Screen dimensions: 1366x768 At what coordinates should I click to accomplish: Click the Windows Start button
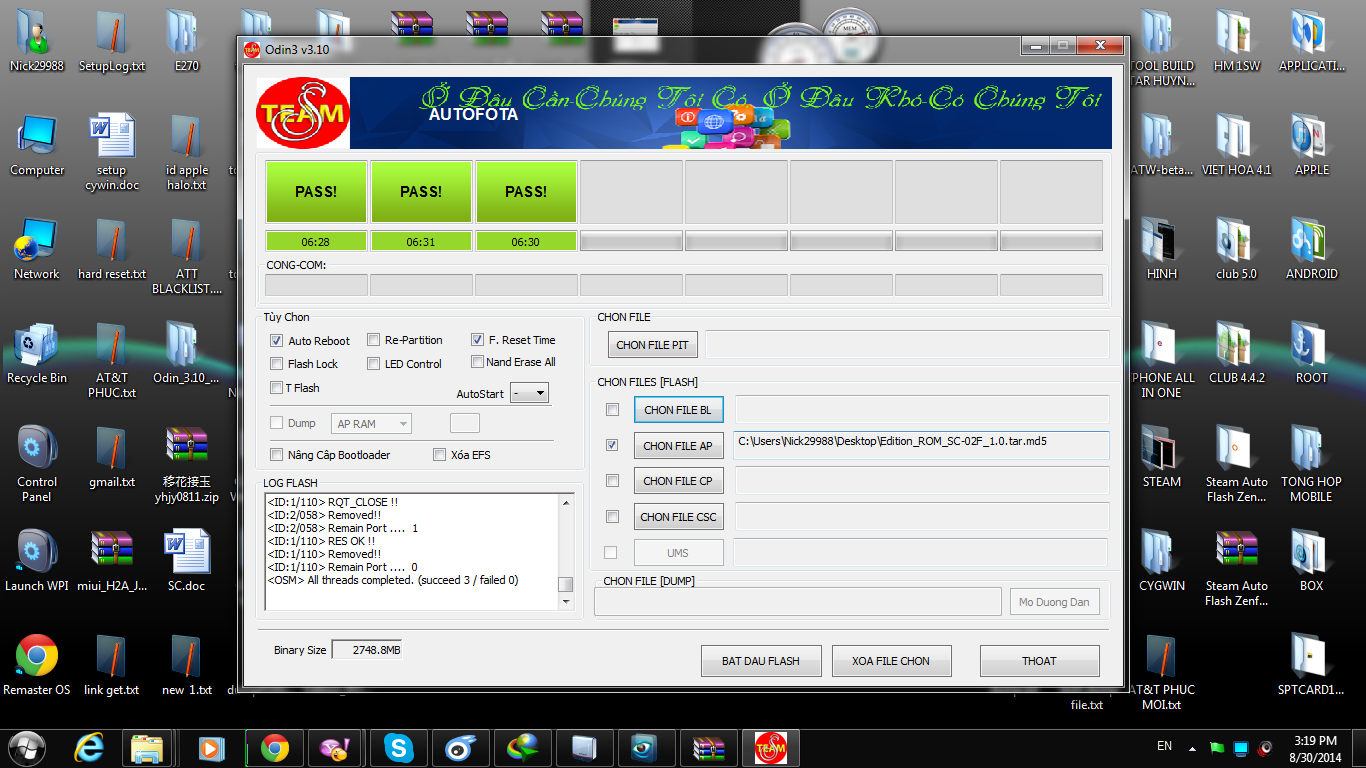click(27, 747)
